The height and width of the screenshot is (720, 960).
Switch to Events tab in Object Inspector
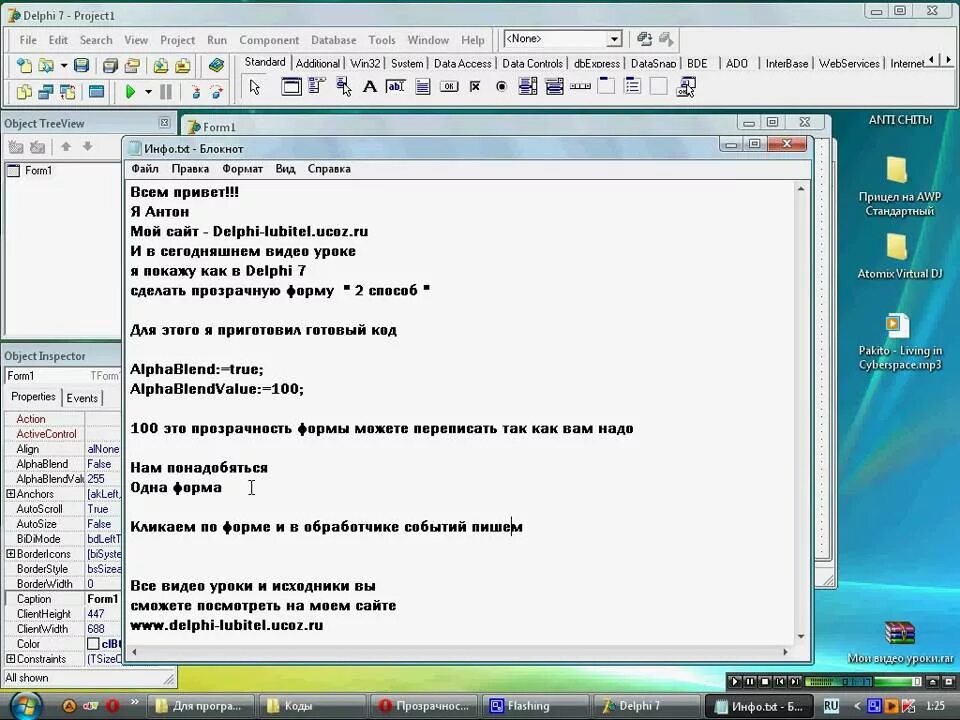pyautogui.click(x=82, y=398)
